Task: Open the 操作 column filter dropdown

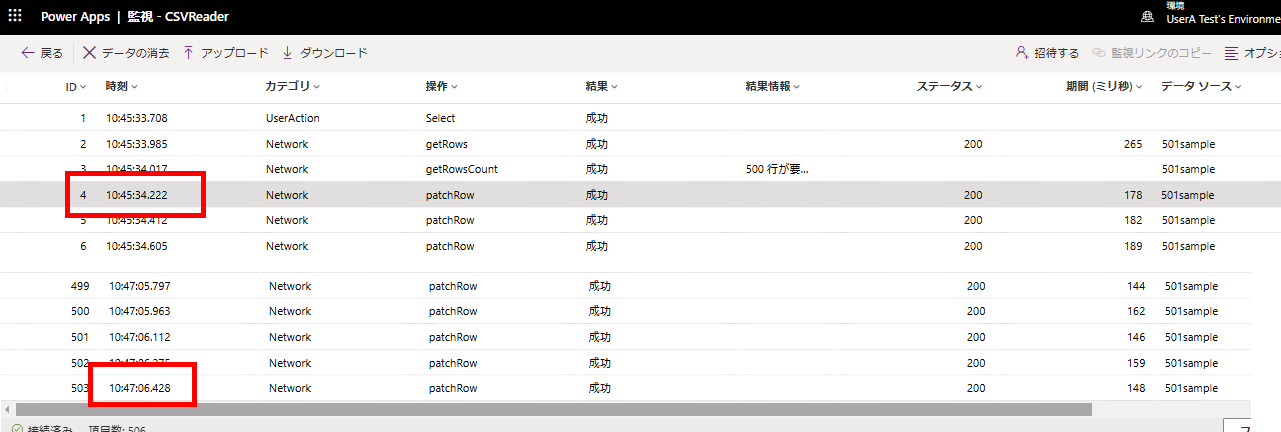Action: [455, 87]
